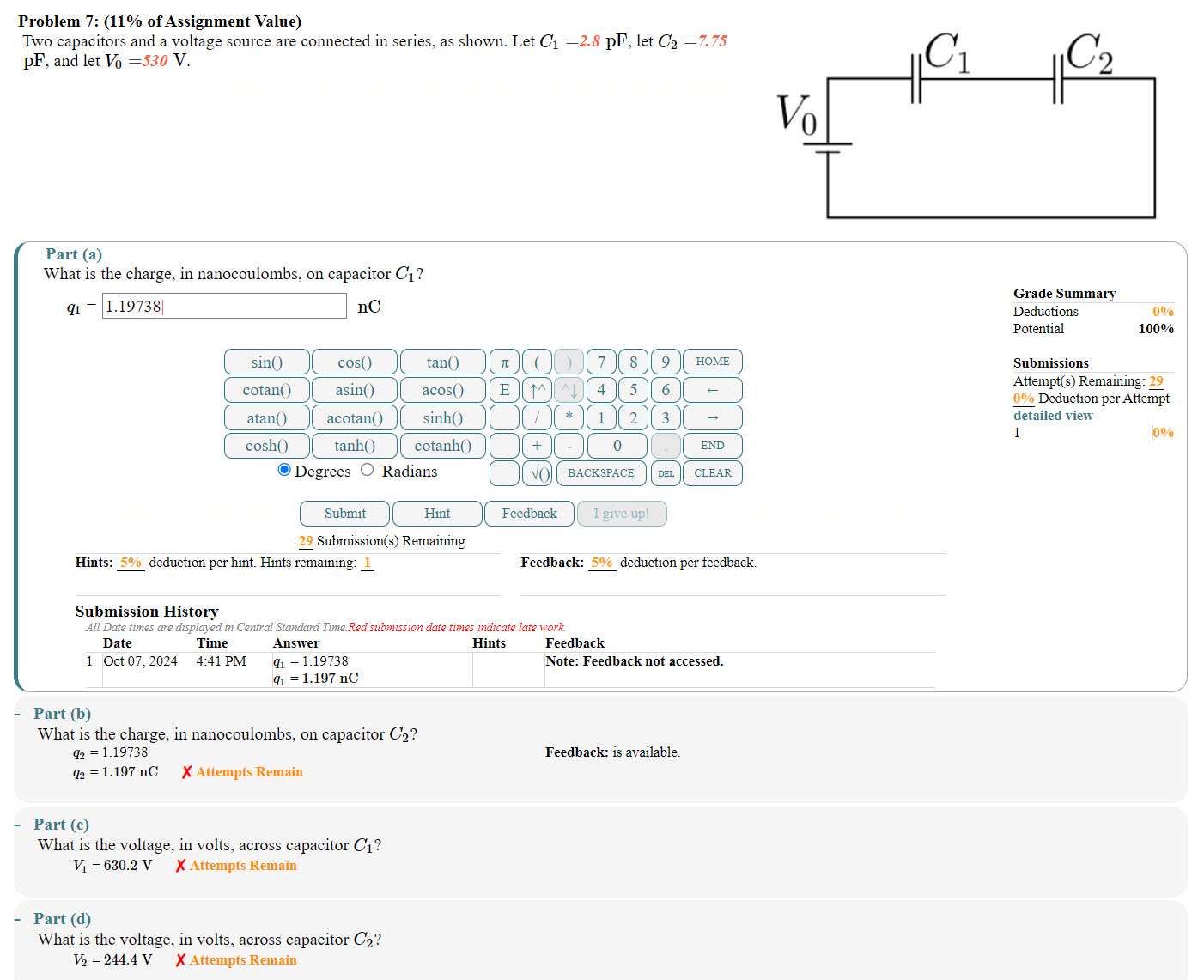Click the square root √() key
The width and height of the screenshot is (1204, 980).
537,473
